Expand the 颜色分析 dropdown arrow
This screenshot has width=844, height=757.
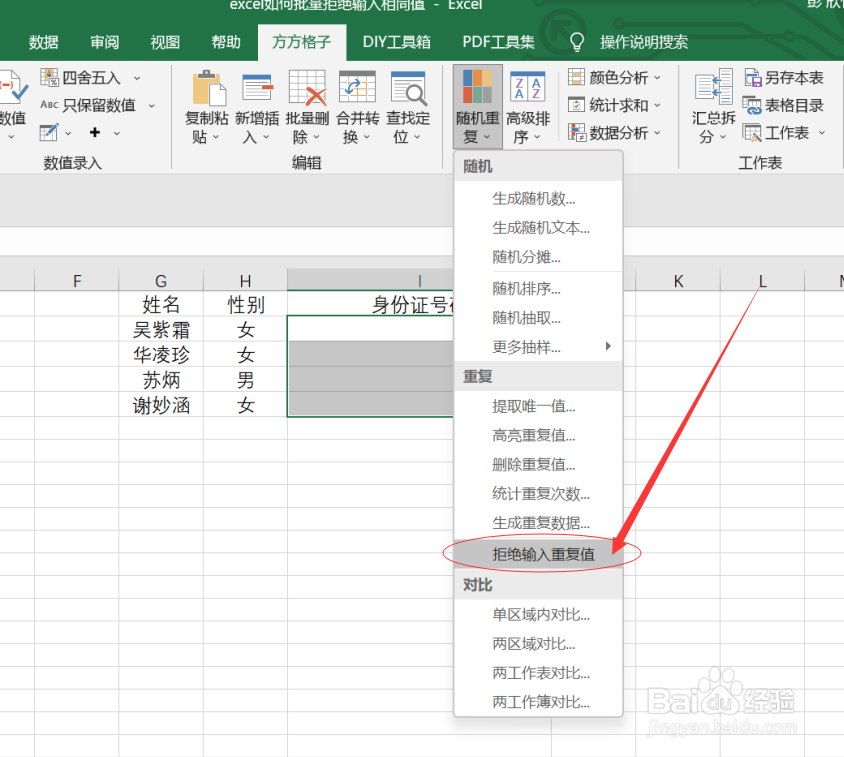(x=657, y=78)
